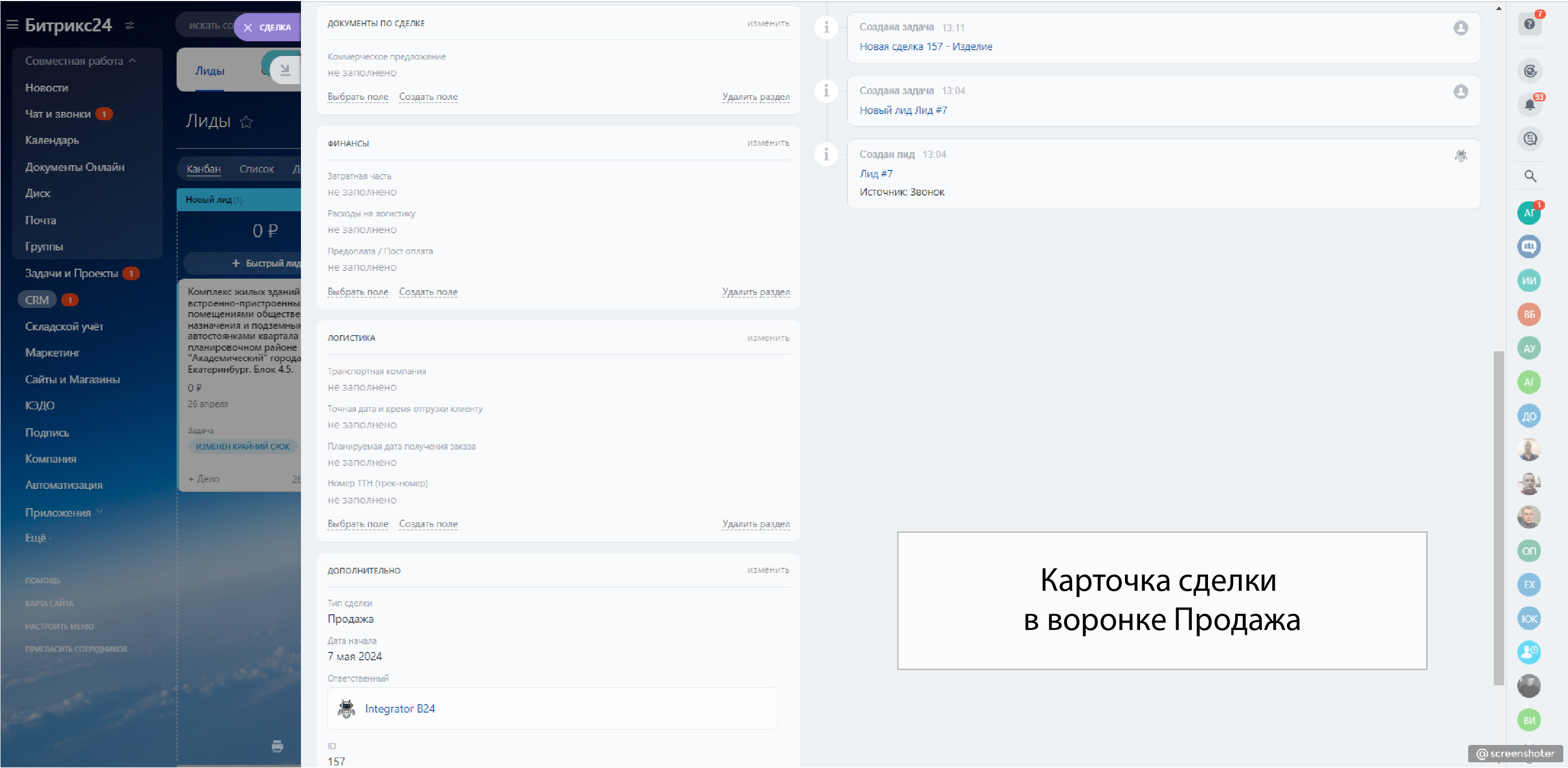Open the notifications bell icon

coord(1529,105)
